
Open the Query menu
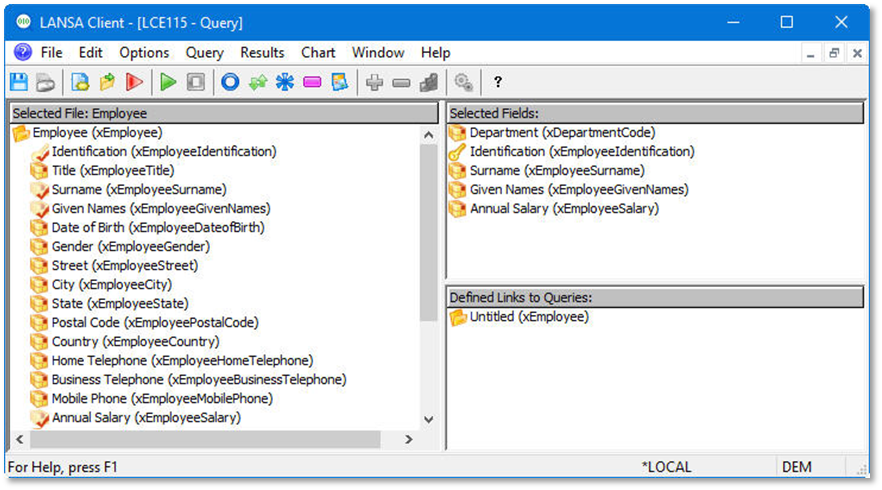pos(205,52)
